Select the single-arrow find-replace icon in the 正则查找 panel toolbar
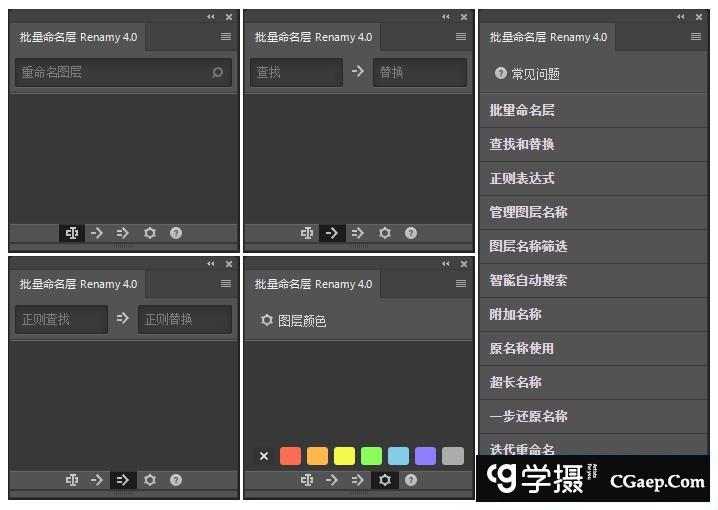Image resolution: width=718 pixels, height=510 pixels. [x=97, y=480]
